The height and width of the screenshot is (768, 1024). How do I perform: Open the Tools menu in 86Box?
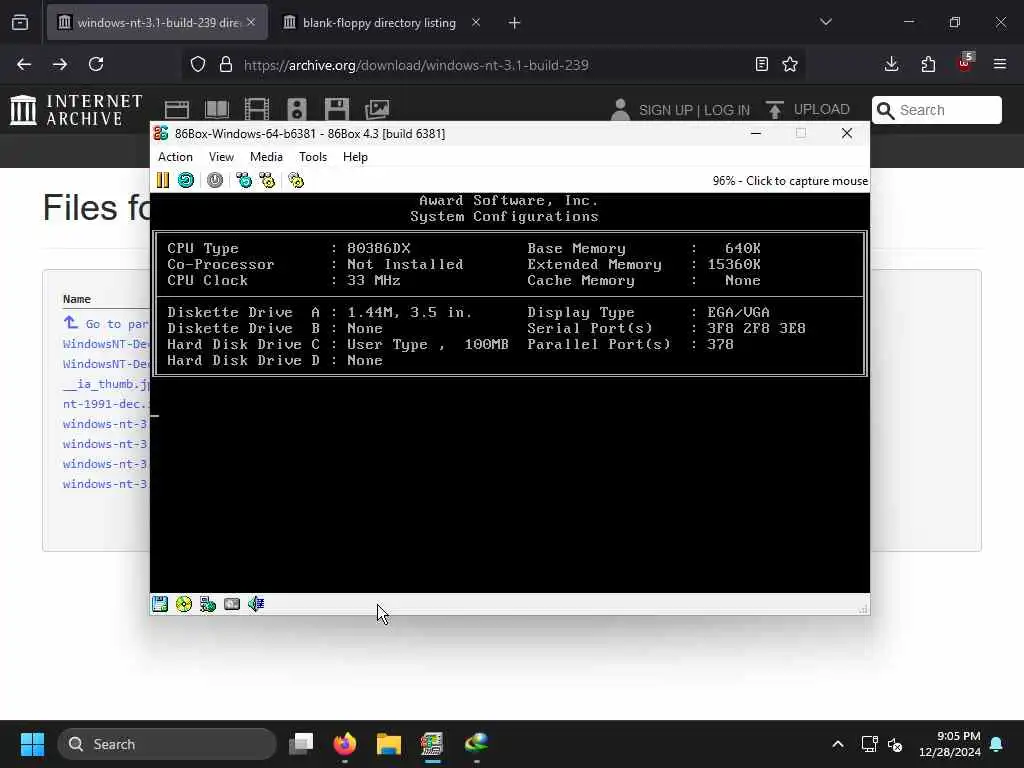pyautogui.click(x=313, y=157)
